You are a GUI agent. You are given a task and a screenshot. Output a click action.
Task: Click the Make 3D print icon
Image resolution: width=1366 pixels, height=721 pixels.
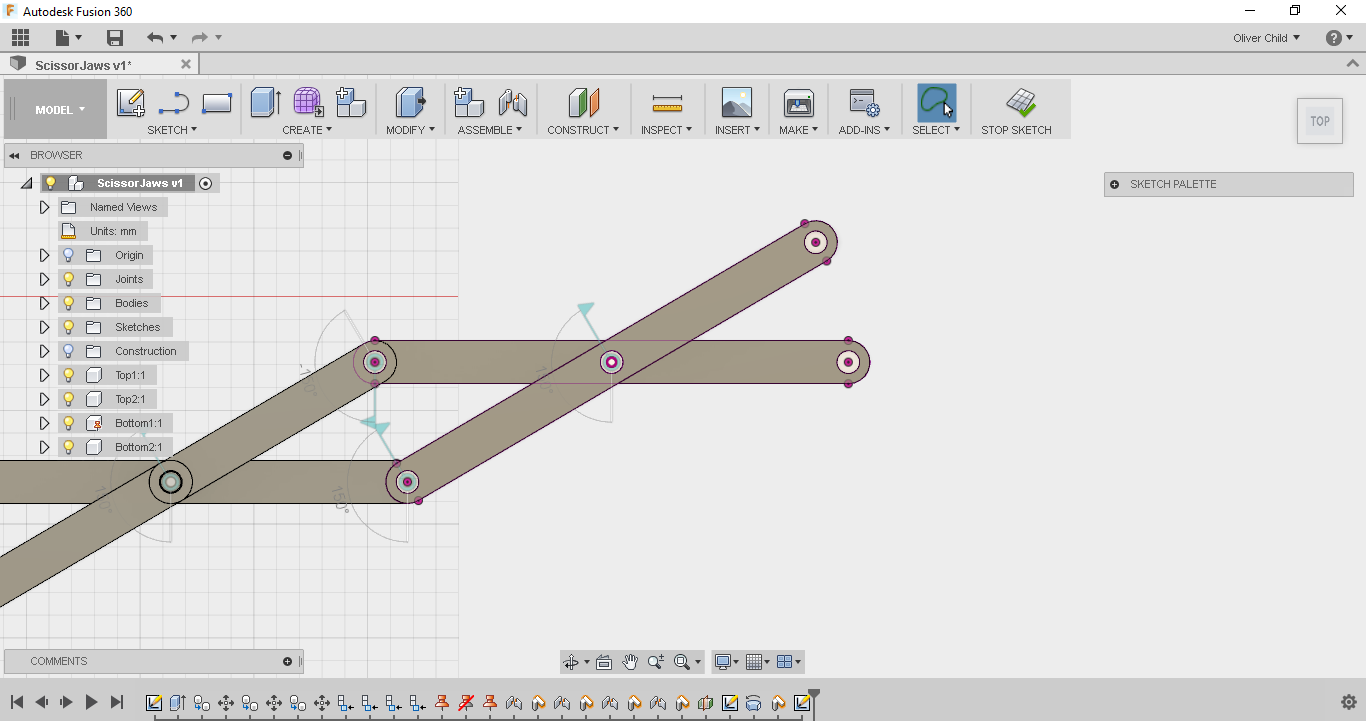pos(799,103)
